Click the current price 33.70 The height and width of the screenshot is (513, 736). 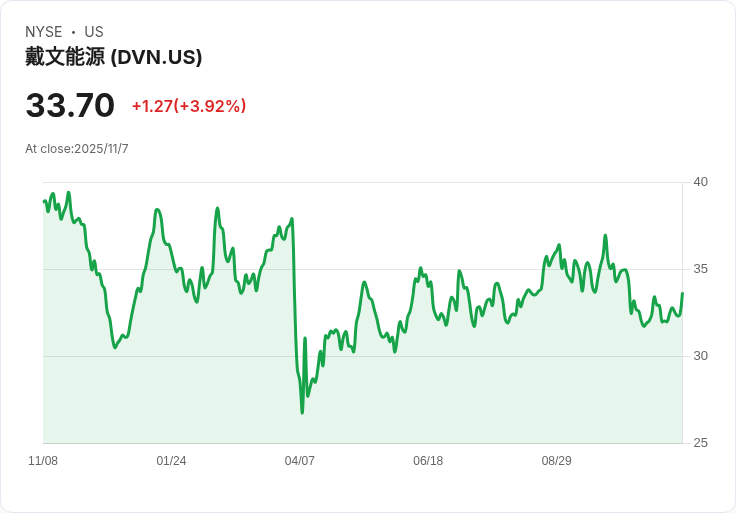pos(70,105)
